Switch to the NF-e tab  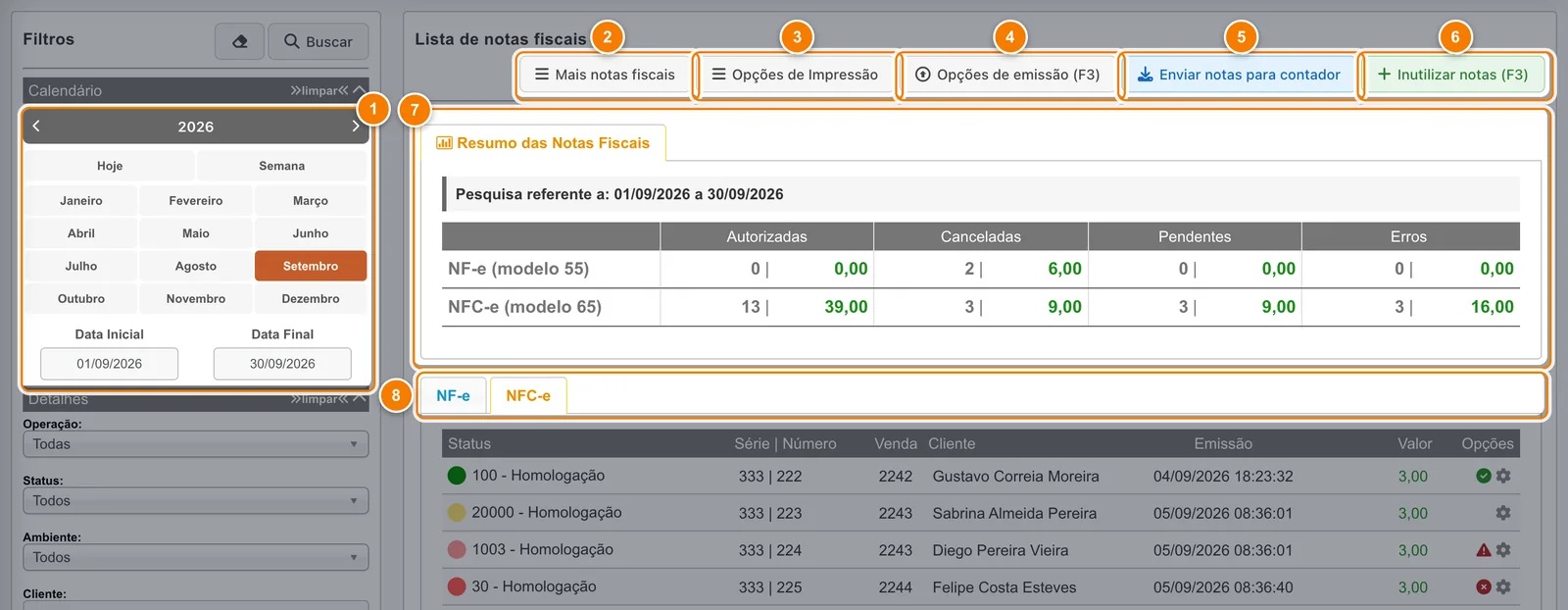(x=453, y=395)
